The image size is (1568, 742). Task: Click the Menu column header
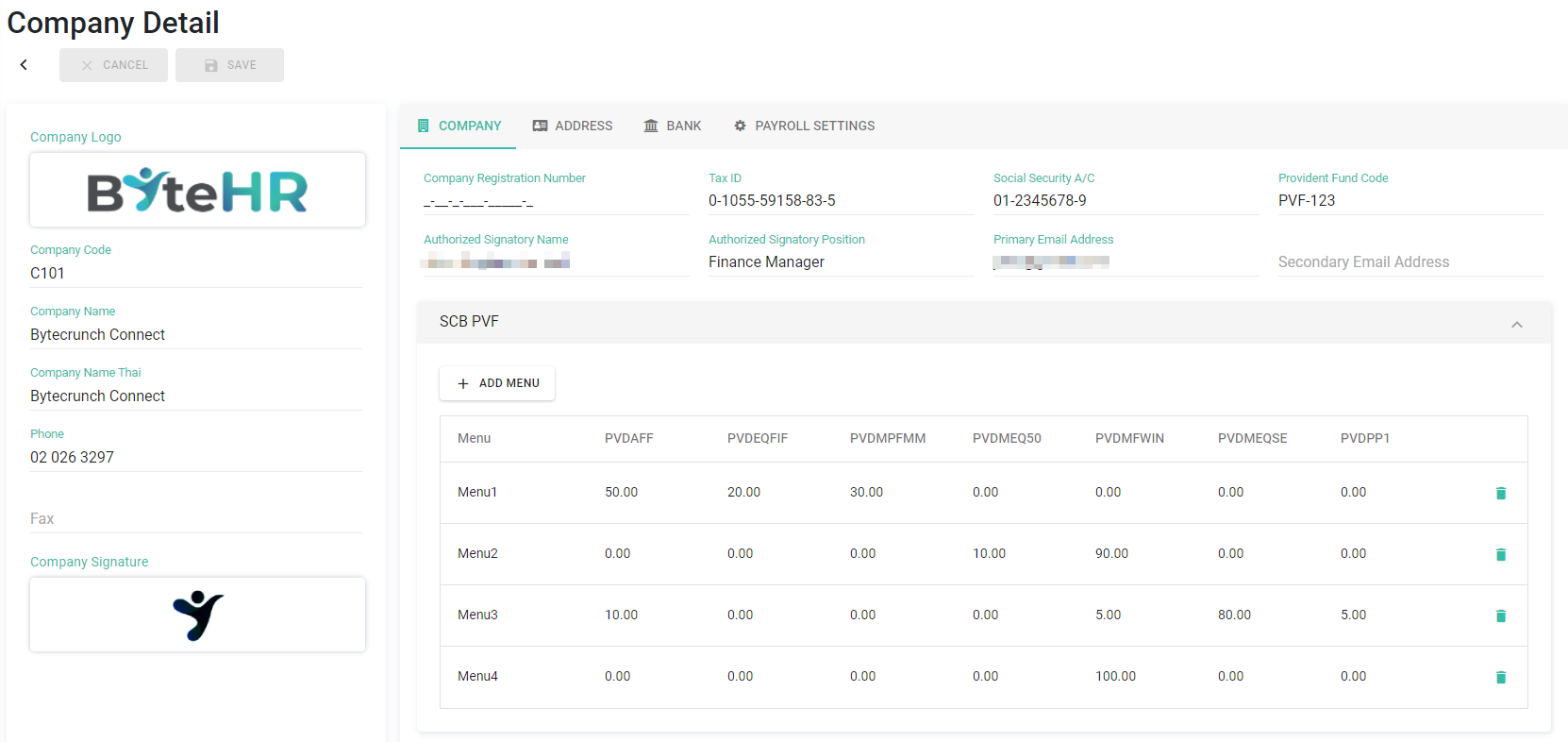(474, 439)
